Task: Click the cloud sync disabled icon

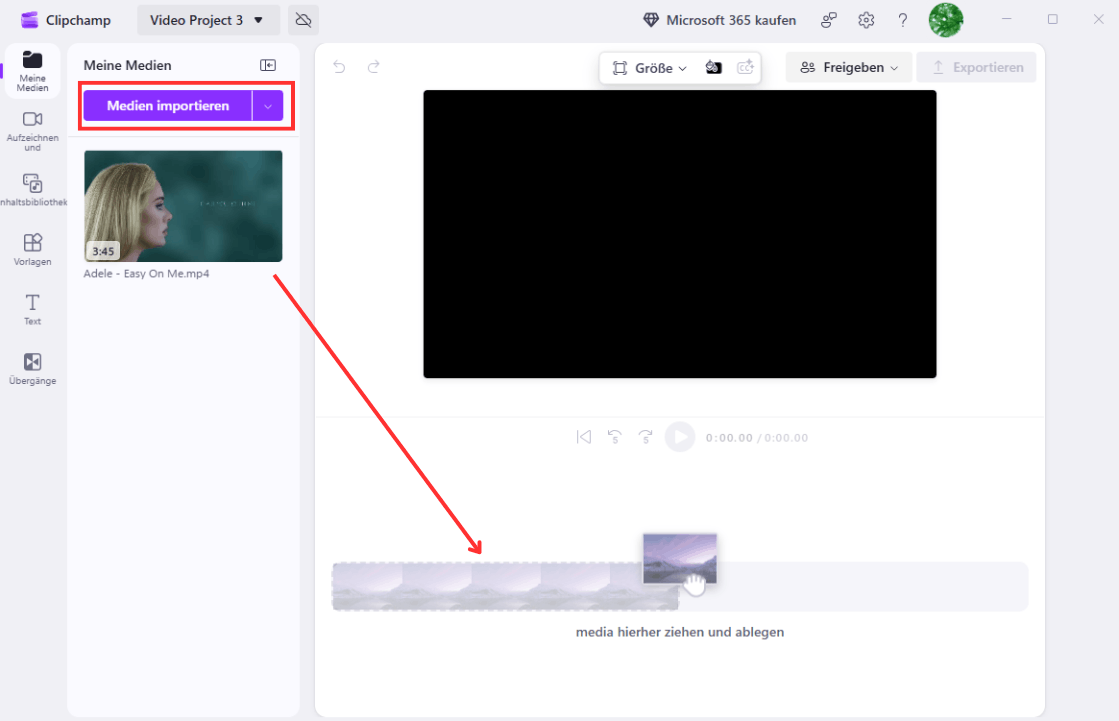Action: [x=303, y=20]
